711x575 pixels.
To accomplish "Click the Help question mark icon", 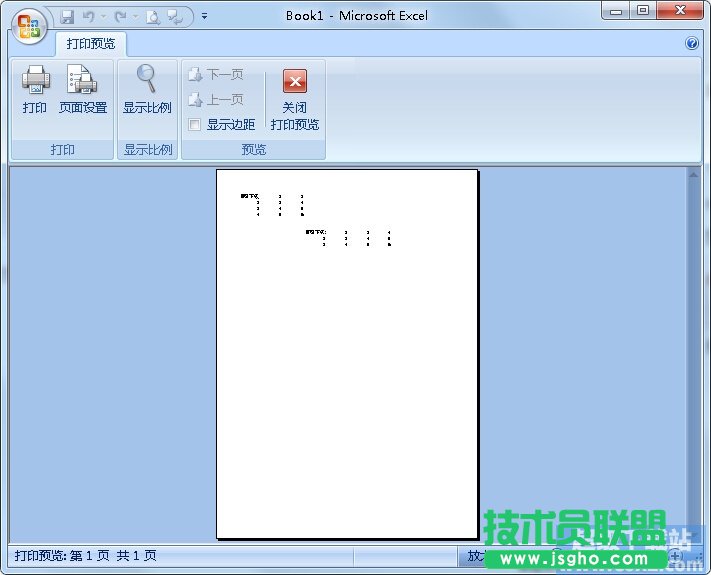I will coord(692,44).
